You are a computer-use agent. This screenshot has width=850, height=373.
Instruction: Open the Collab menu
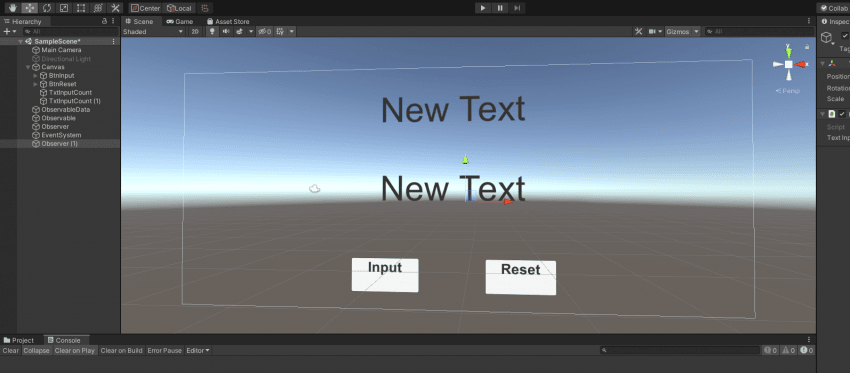(x=834, y=8)
